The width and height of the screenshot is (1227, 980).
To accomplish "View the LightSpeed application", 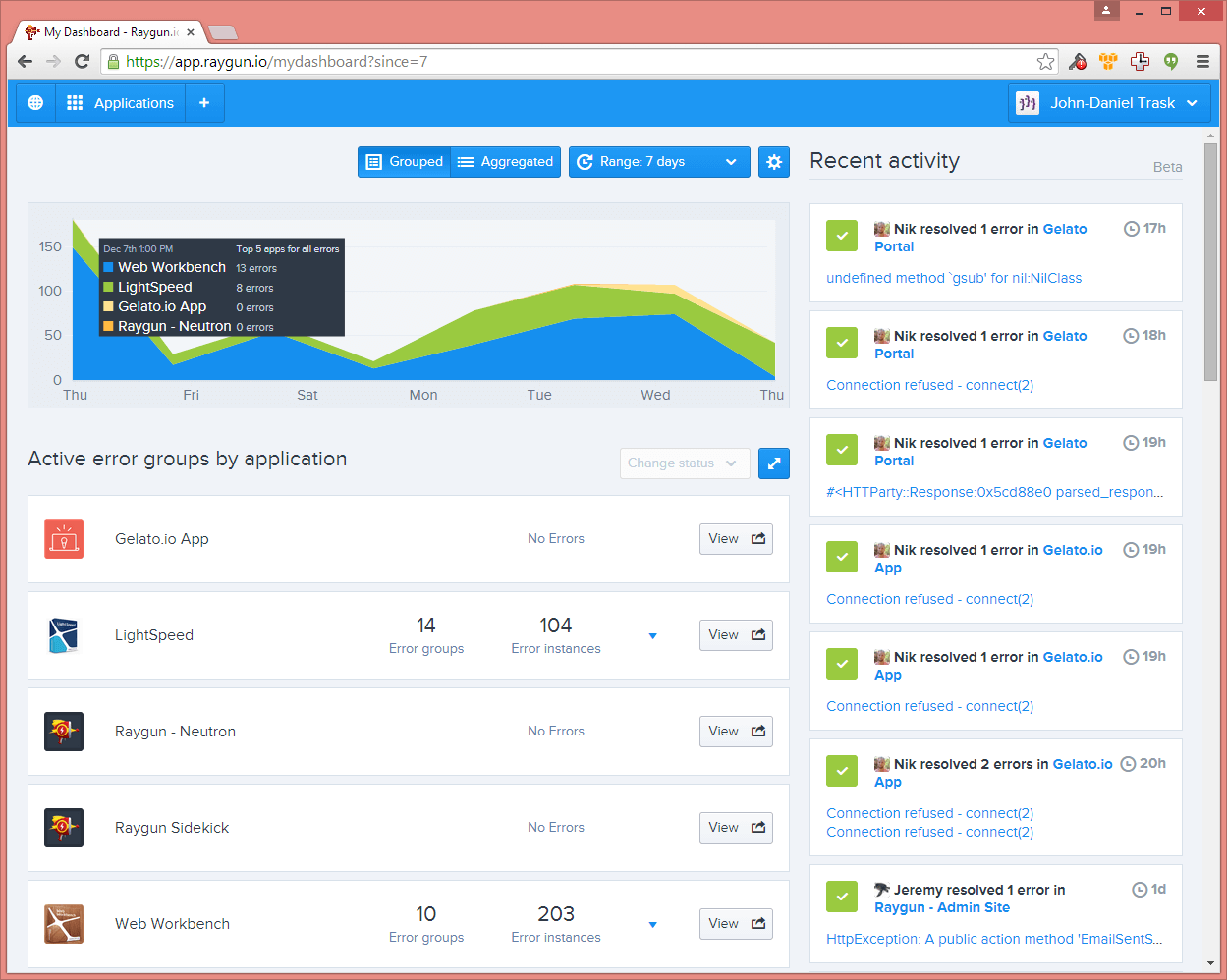I will (x=736, y=635).
